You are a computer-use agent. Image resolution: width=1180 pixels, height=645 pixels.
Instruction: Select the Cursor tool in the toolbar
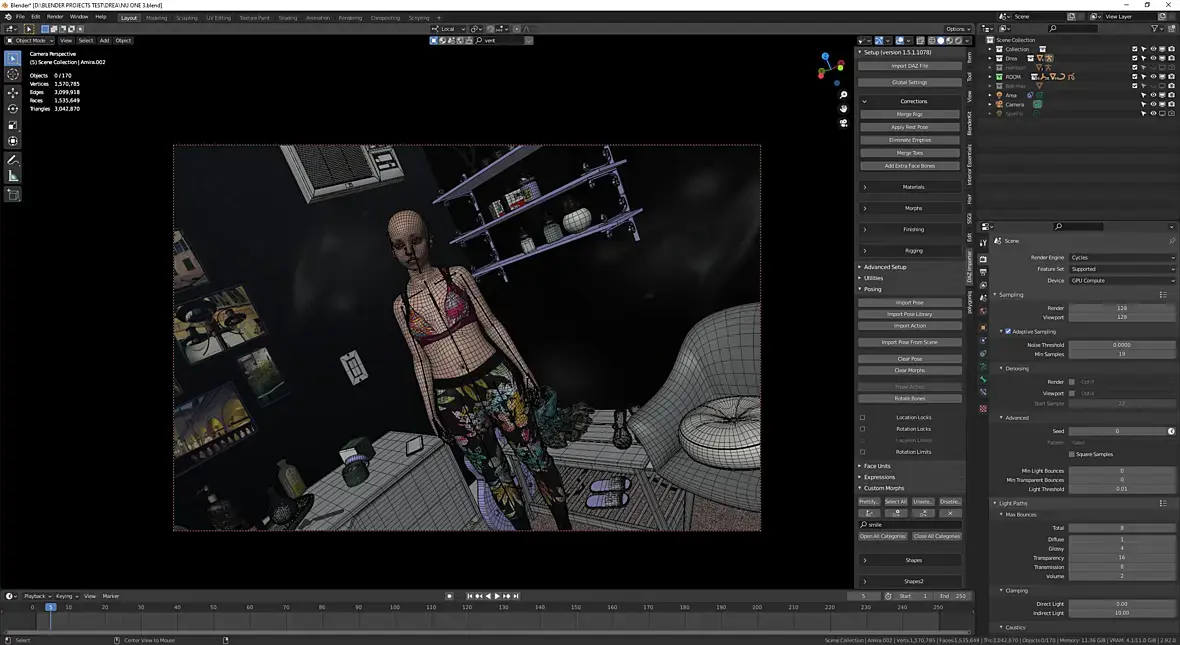tap(13, 75)
